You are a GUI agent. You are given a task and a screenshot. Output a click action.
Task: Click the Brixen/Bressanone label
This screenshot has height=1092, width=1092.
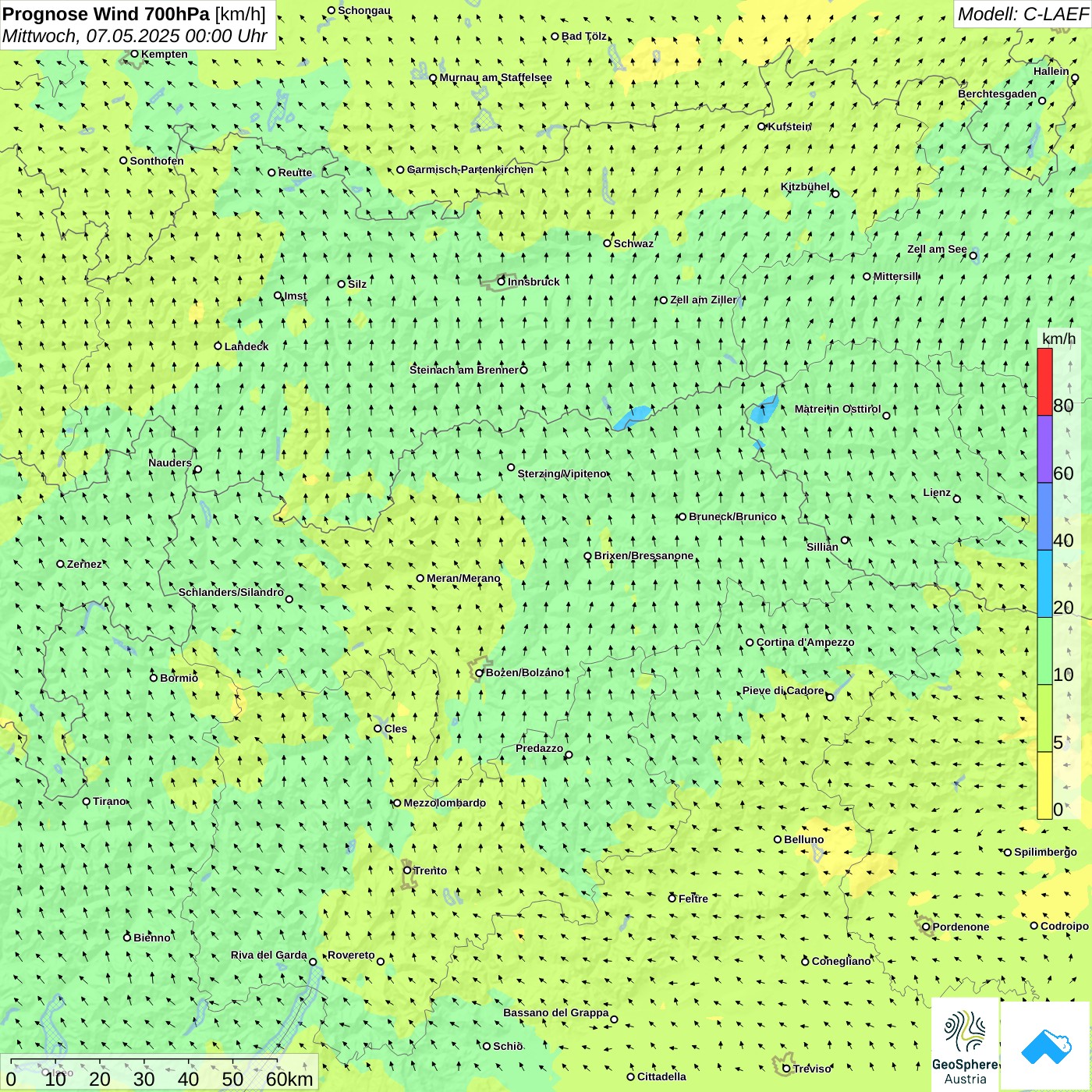click(643, 556)
